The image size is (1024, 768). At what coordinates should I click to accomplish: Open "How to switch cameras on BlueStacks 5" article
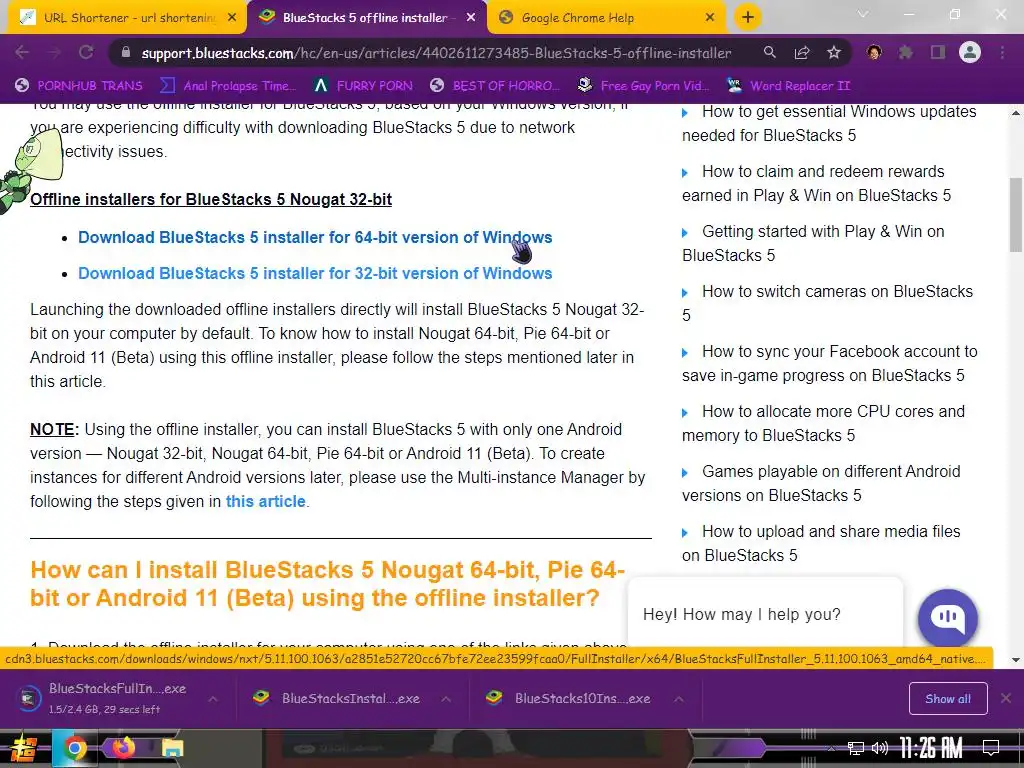pyautogui.click(x=827, y=304)
